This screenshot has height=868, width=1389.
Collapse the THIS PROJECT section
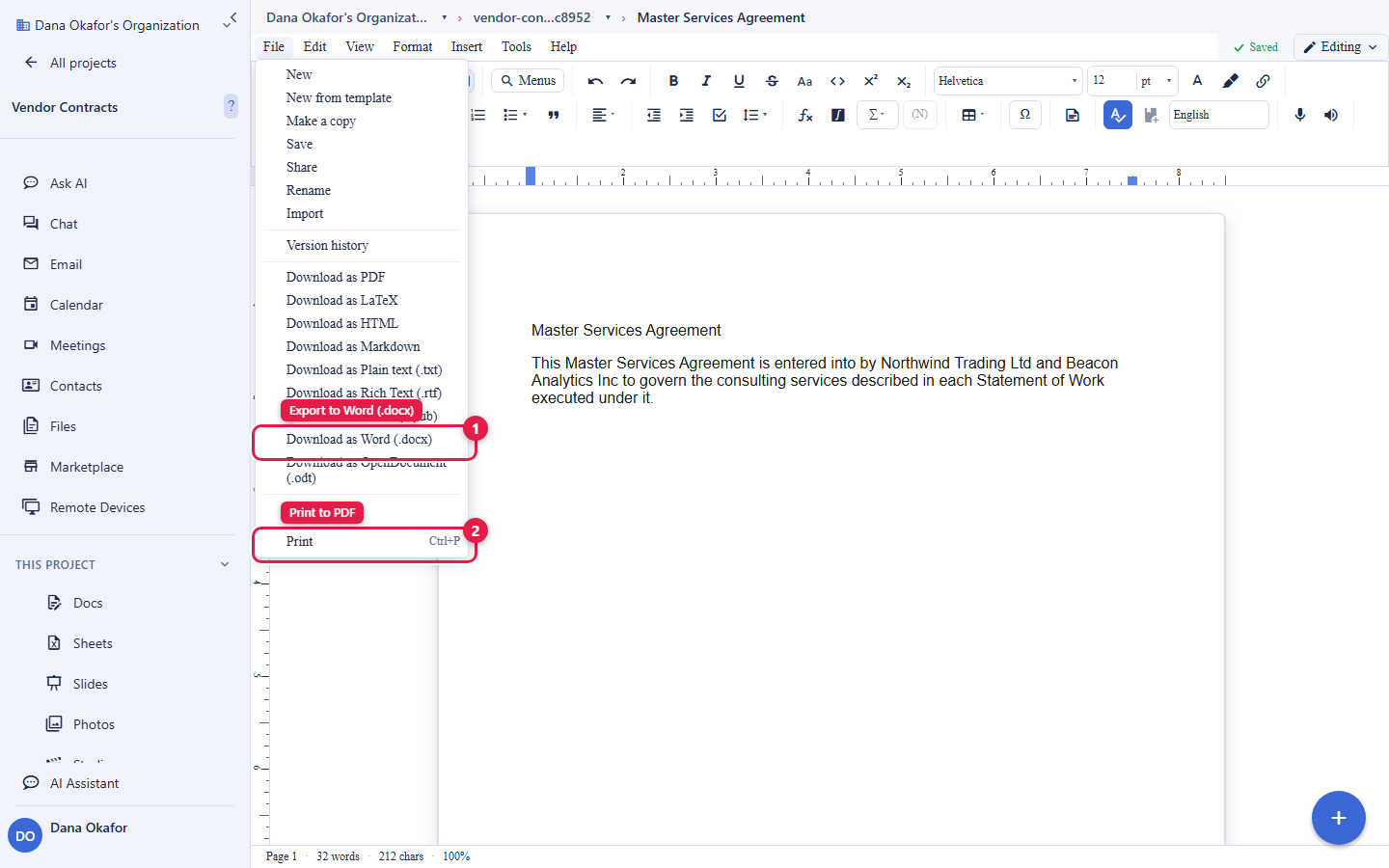coord(225,564)
